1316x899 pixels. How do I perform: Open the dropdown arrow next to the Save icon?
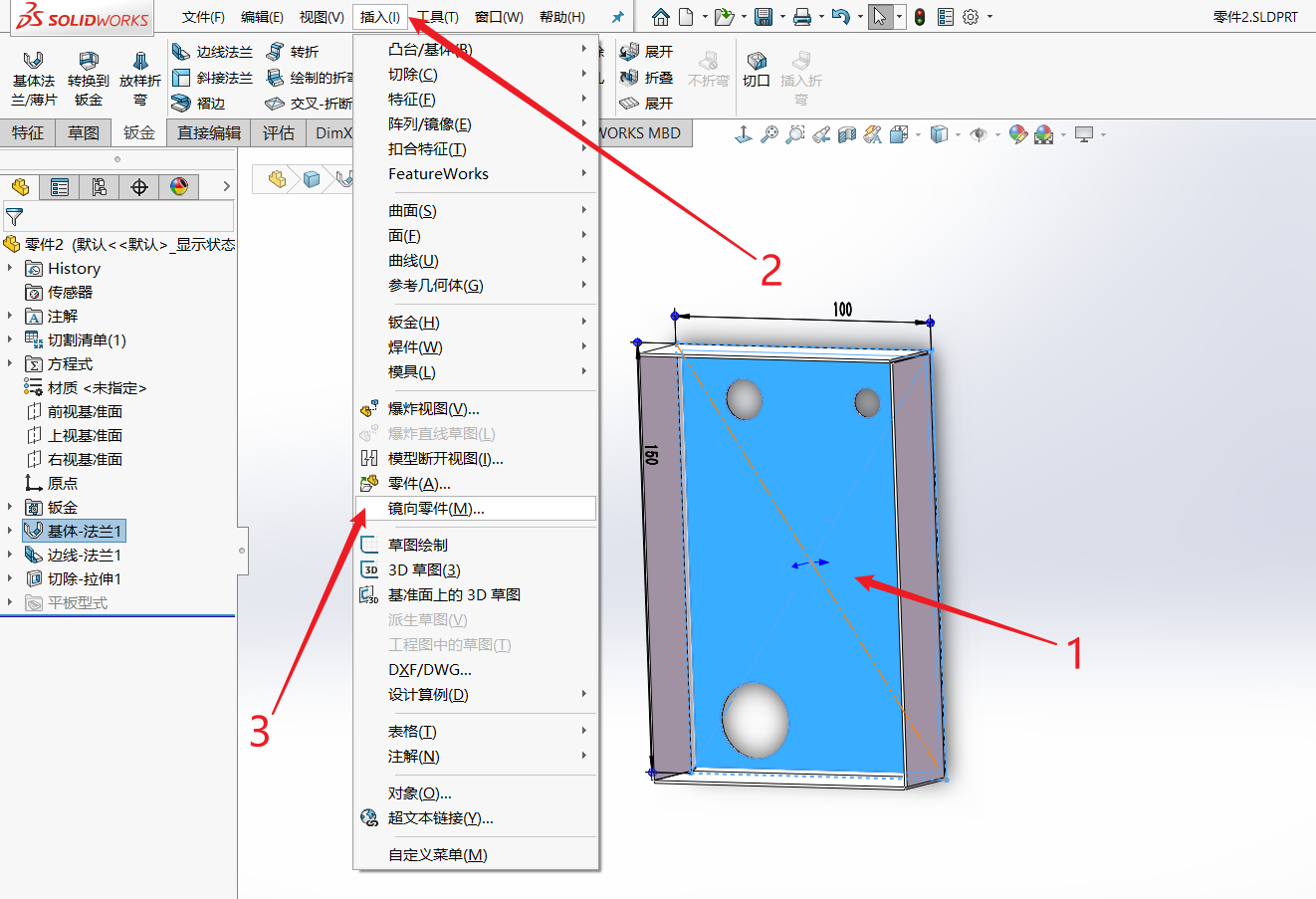coord(782,17)
